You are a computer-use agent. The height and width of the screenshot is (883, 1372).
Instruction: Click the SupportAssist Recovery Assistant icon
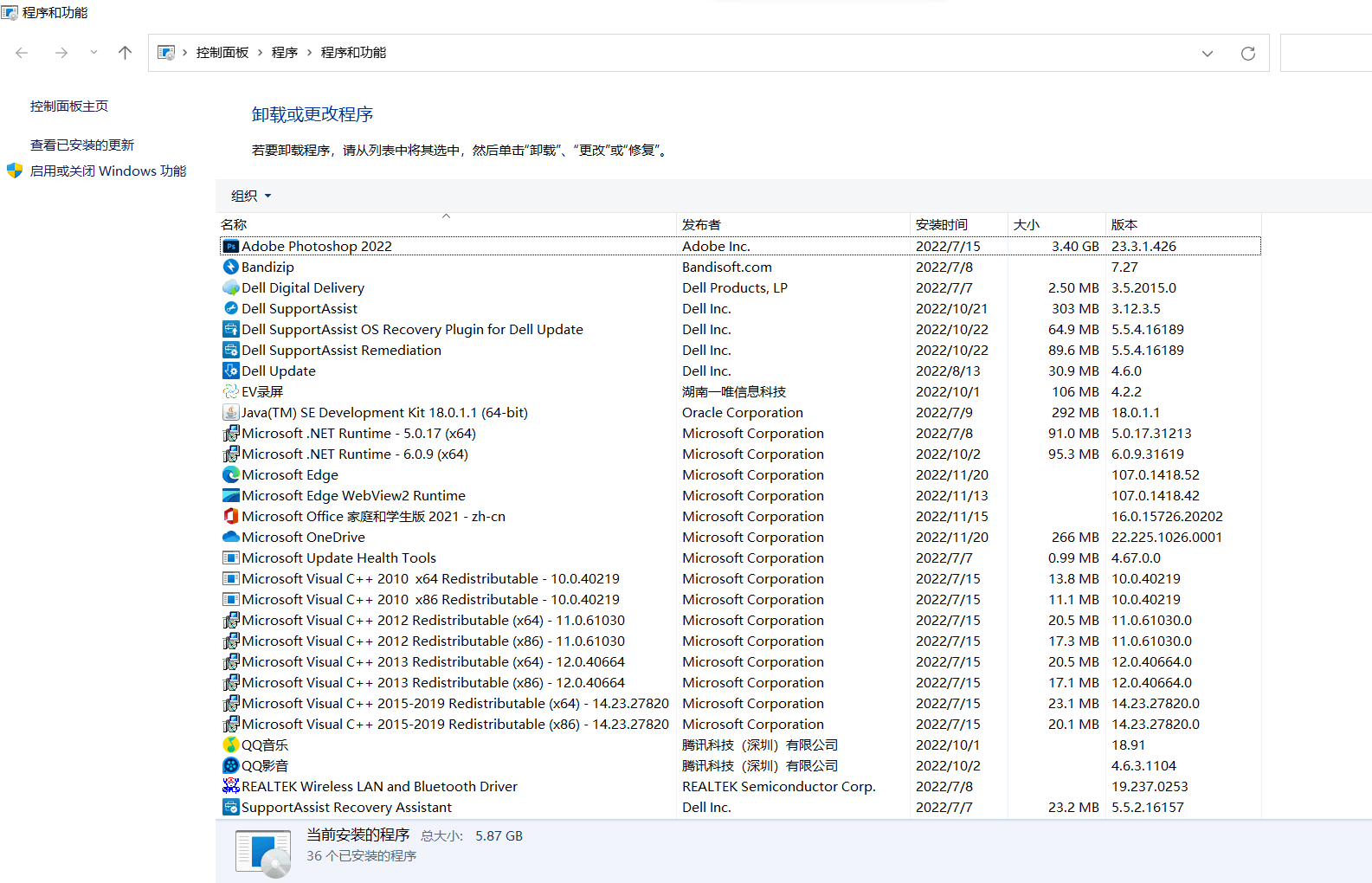pos(231,808)
